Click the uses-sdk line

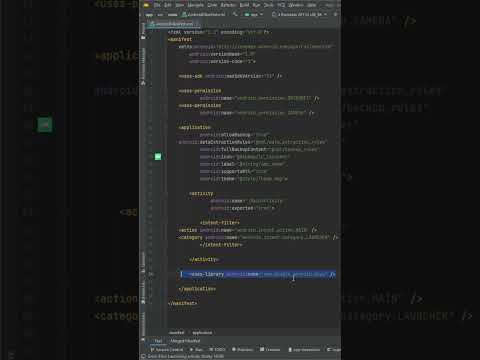(x=230, y=76)
